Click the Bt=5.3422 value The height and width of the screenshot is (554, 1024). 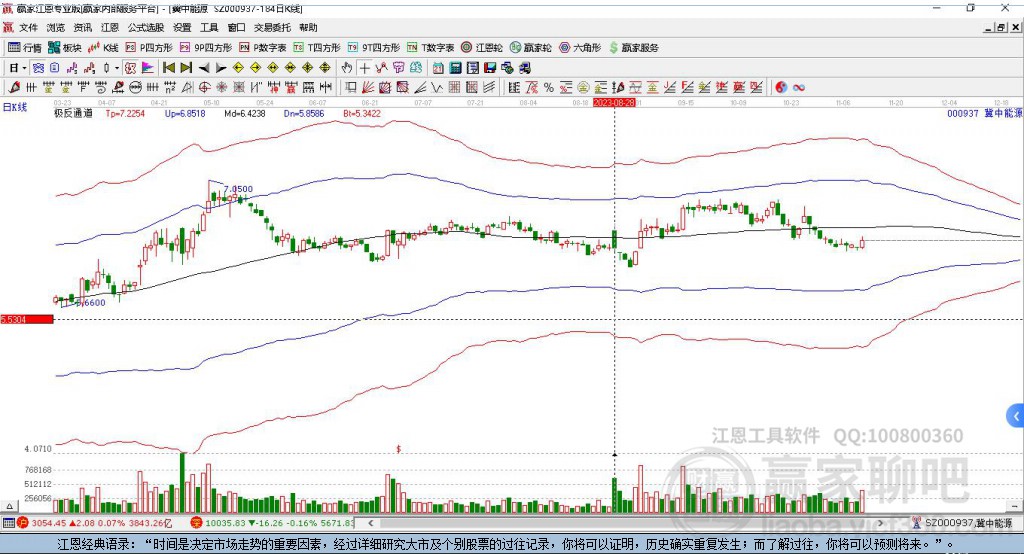(x=362, y=113)
